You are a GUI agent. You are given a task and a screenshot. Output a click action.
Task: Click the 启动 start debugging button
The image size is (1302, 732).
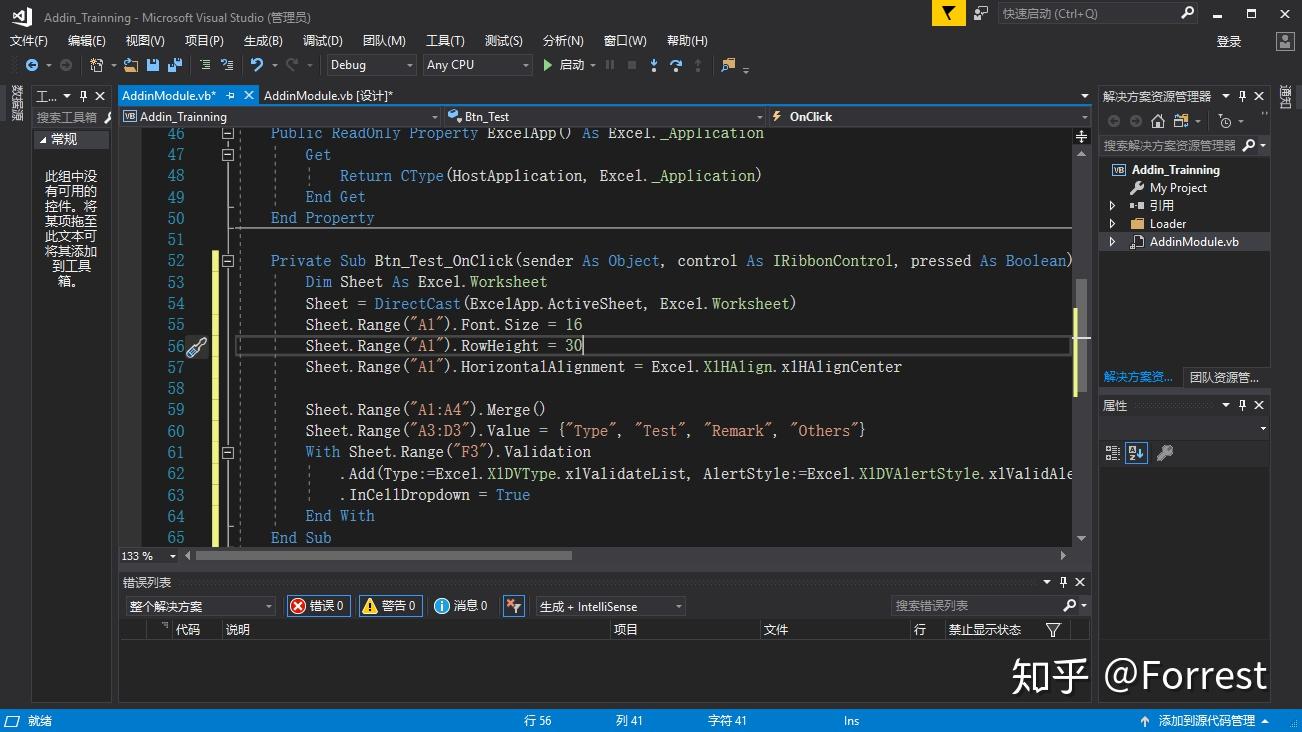tap(563, 65)
